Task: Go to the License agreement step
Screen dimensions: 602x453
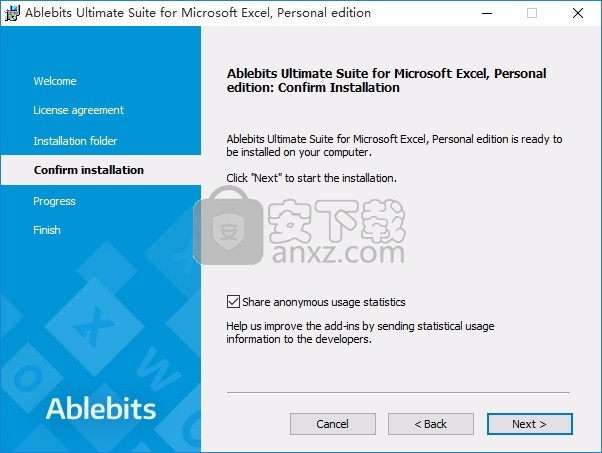Action: pyautogui.click(x=78, y=110)
